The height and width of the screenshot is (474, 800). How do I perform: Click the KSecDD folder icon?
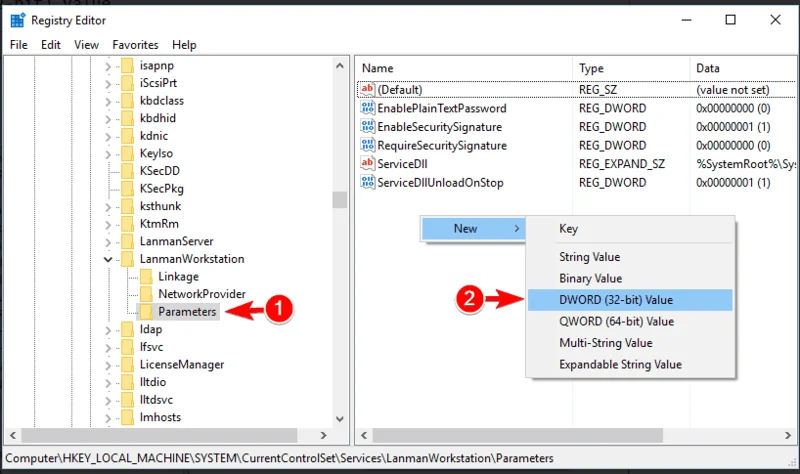128,171
